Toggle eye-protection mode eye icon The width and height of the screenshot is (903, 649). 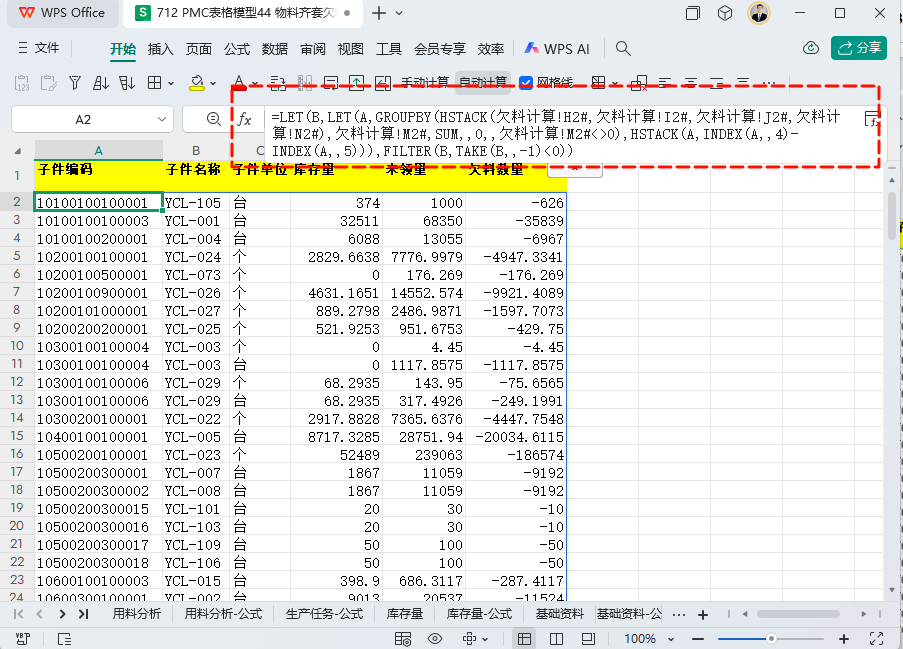tap(435, 639)
